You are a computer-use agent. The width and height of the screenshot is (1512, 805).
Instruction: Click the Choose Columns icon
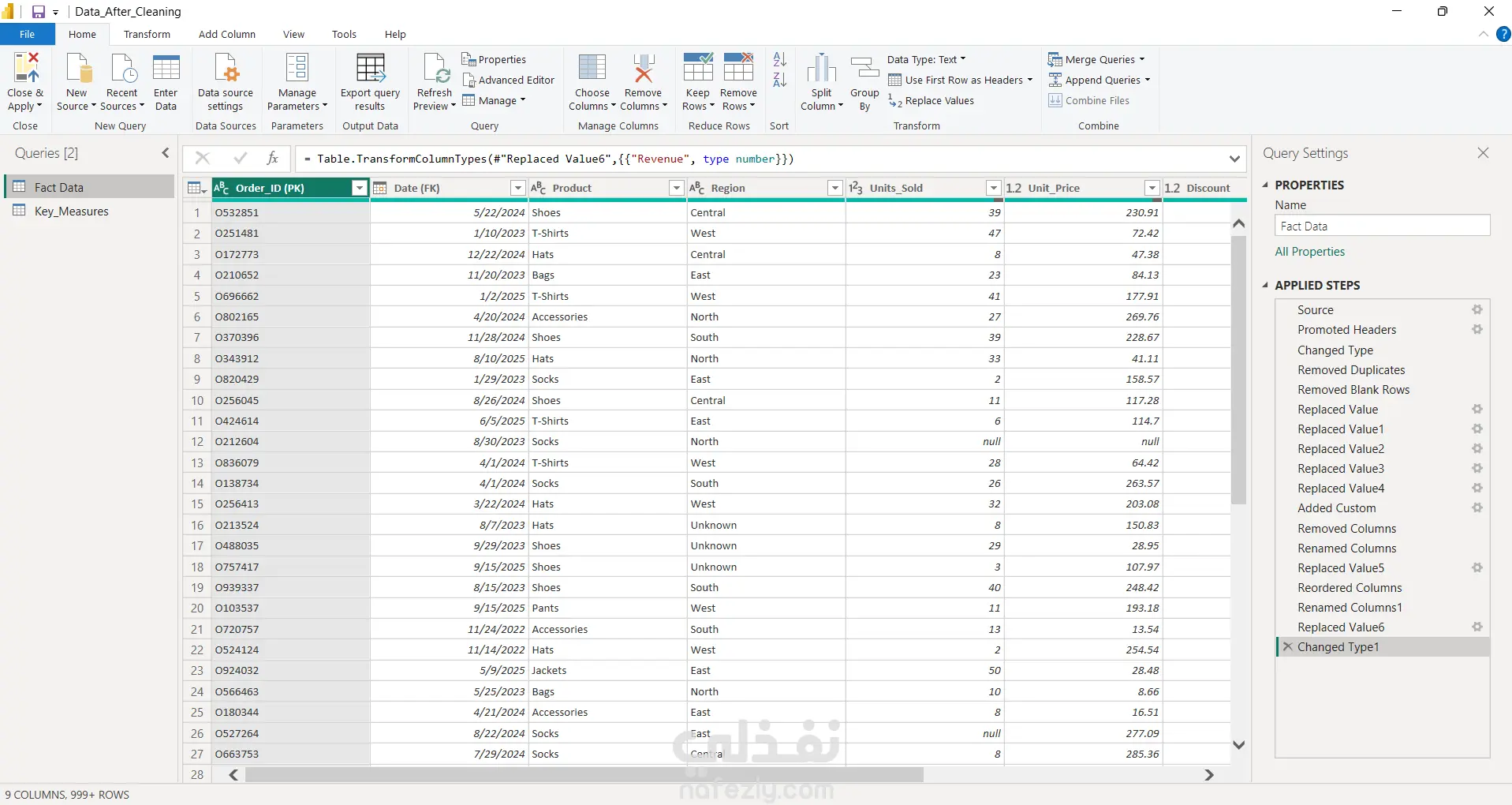tap(592, 68)
